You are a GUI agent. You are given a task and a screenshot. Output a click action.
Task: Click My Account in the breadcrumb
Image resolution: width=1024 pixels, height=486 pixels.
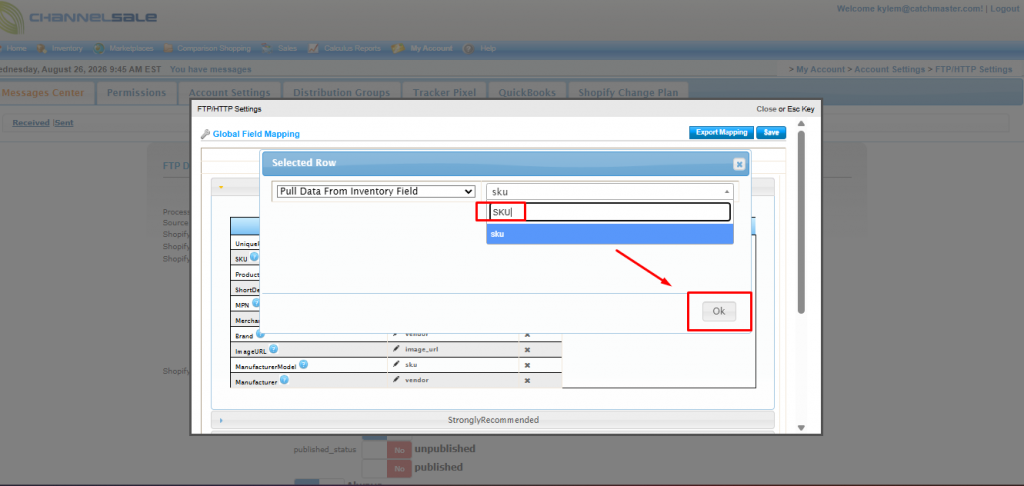[820, 69]
